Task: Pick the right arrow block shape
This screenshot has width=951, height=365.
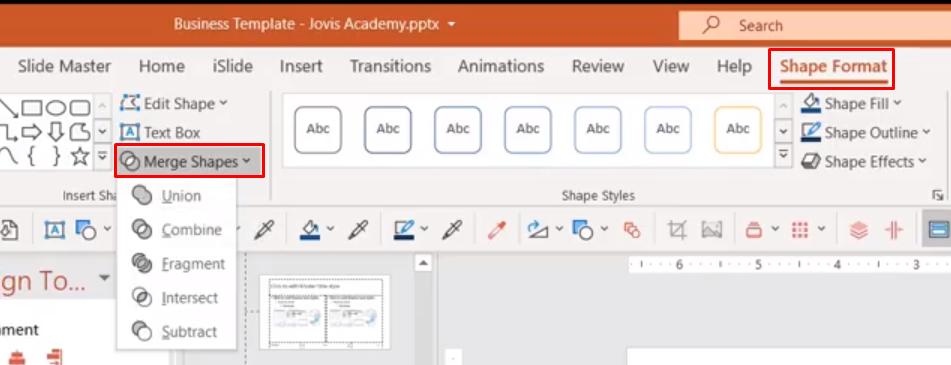Action: pyautogui.click(x=32, y=132)
